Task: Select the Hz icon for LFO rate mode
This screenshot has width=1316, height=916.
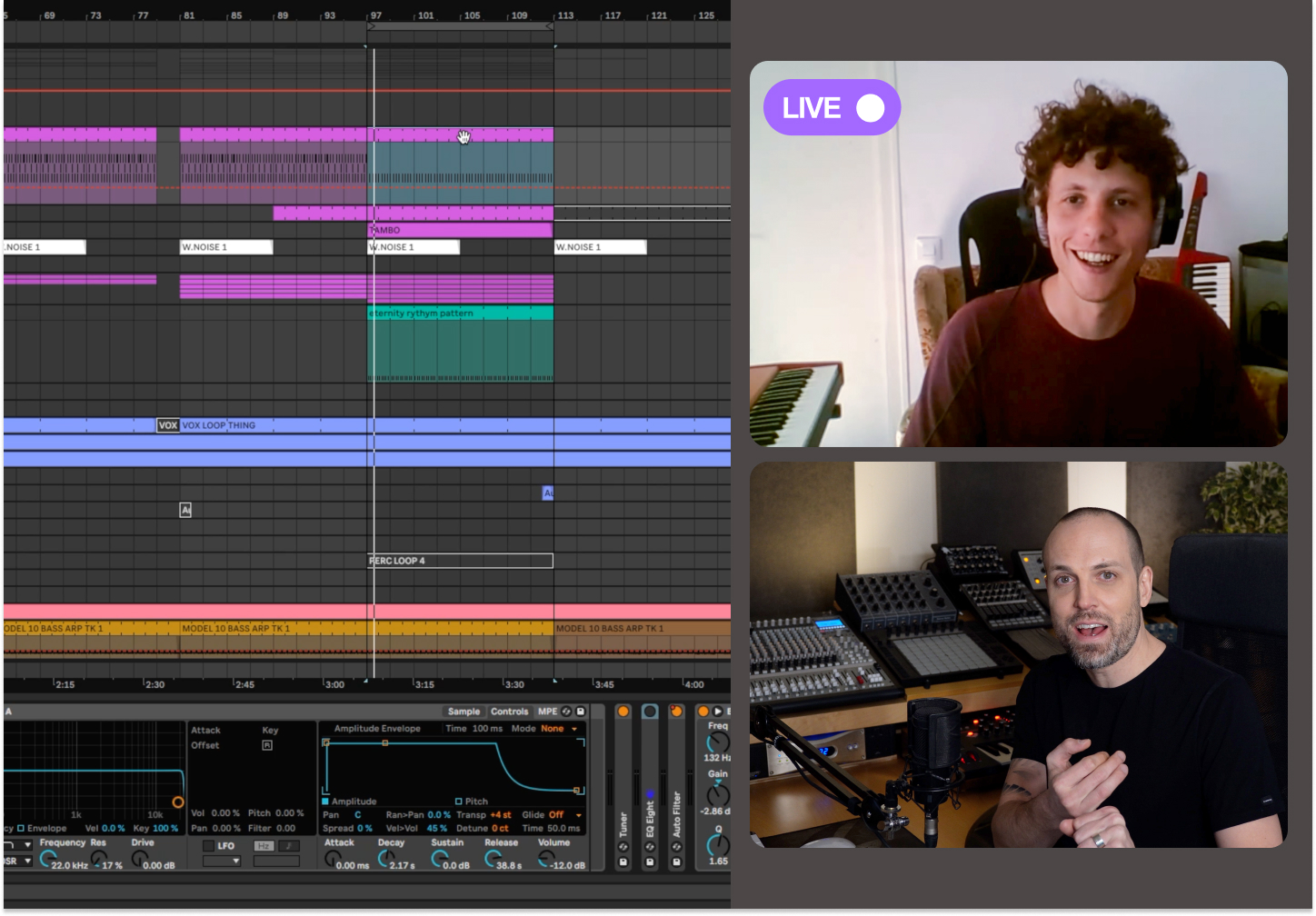Action: 264,846
